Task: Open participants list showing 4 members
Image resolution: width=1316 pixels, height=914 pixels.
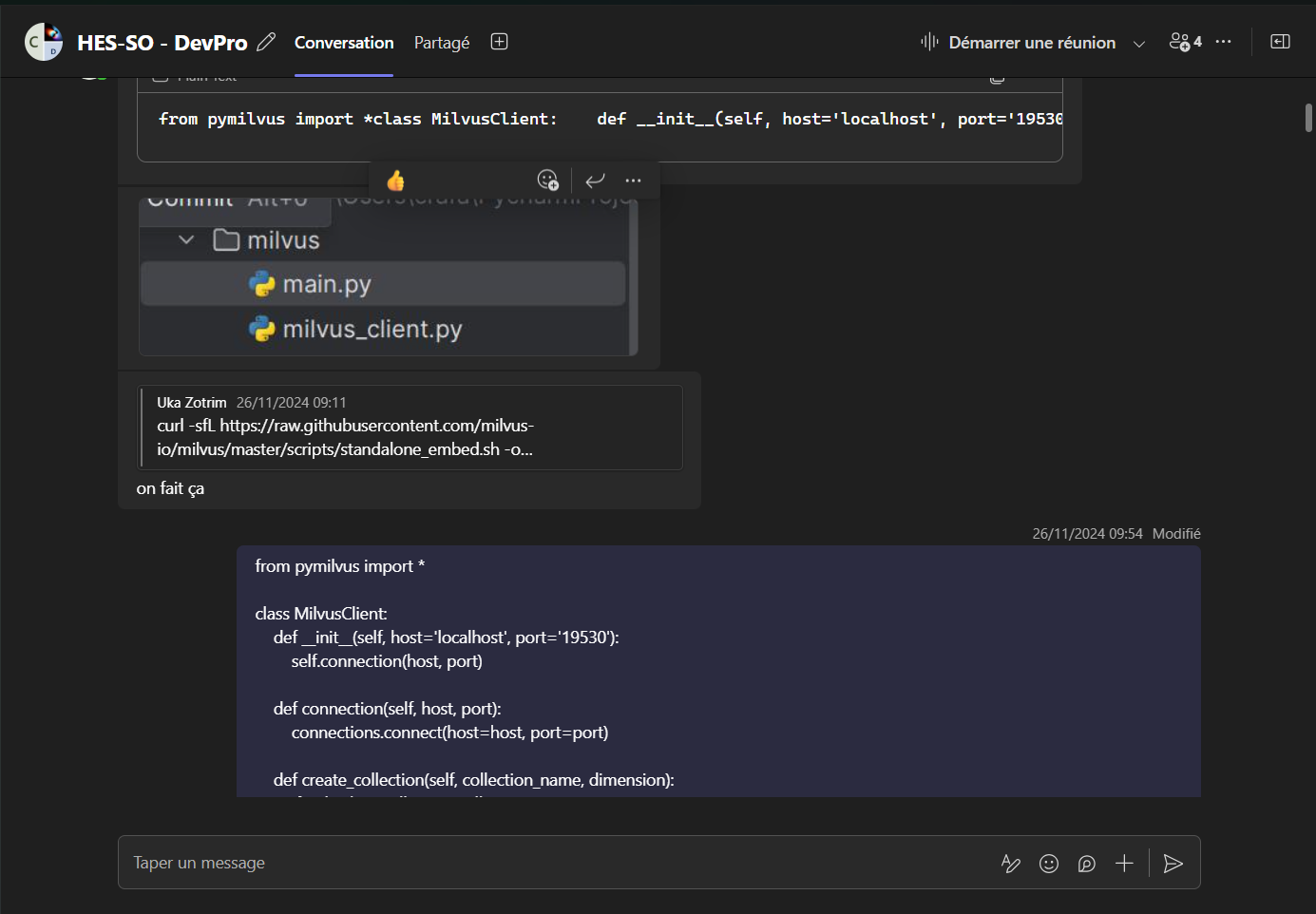Action: pyautogui.click(x=1185, y=42)
